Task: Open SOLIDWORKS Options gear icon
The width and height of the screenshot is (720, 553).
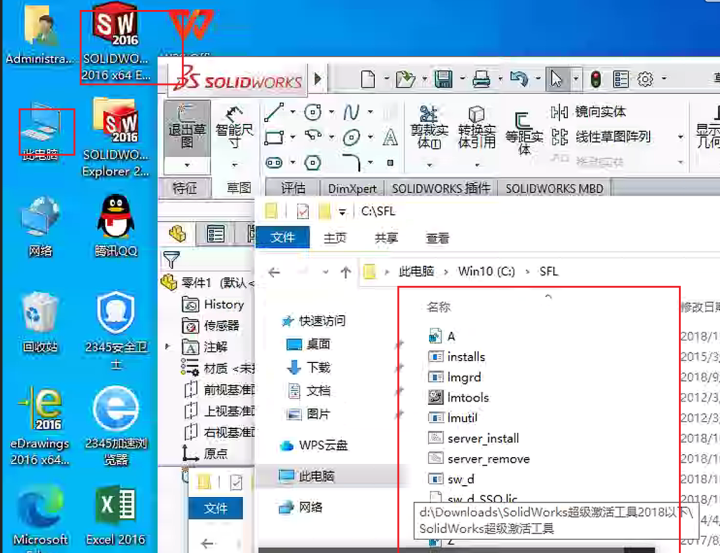Action: [645, 79]
